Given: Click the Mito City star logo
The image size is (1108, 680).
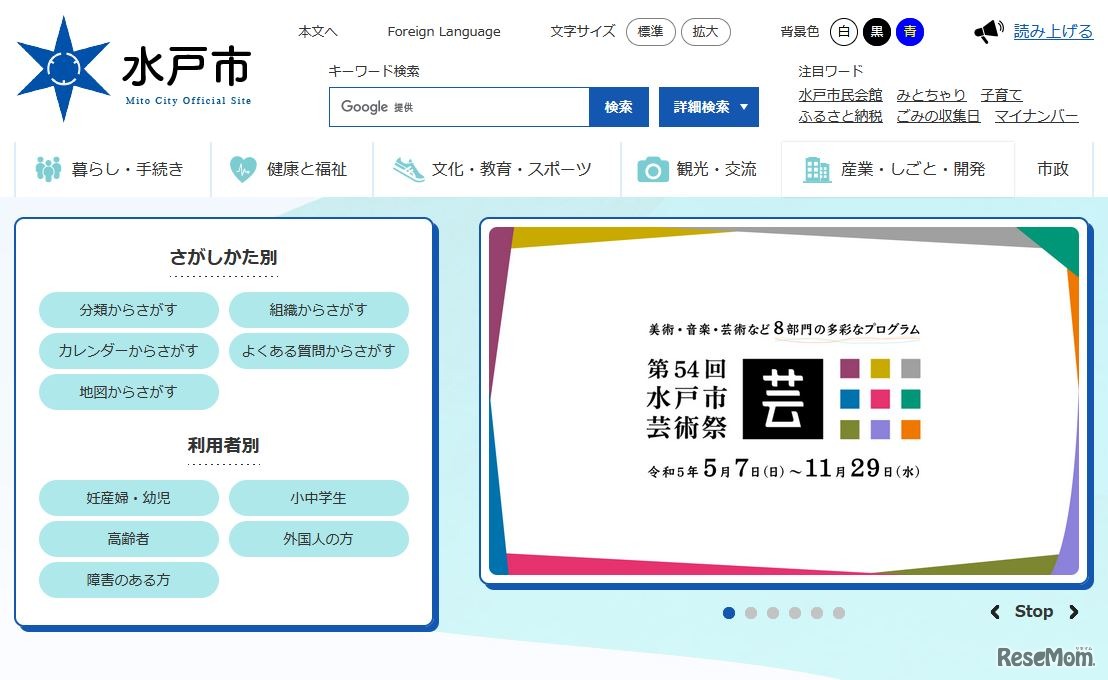Looking at the screenshot, I should click(65, 65).
